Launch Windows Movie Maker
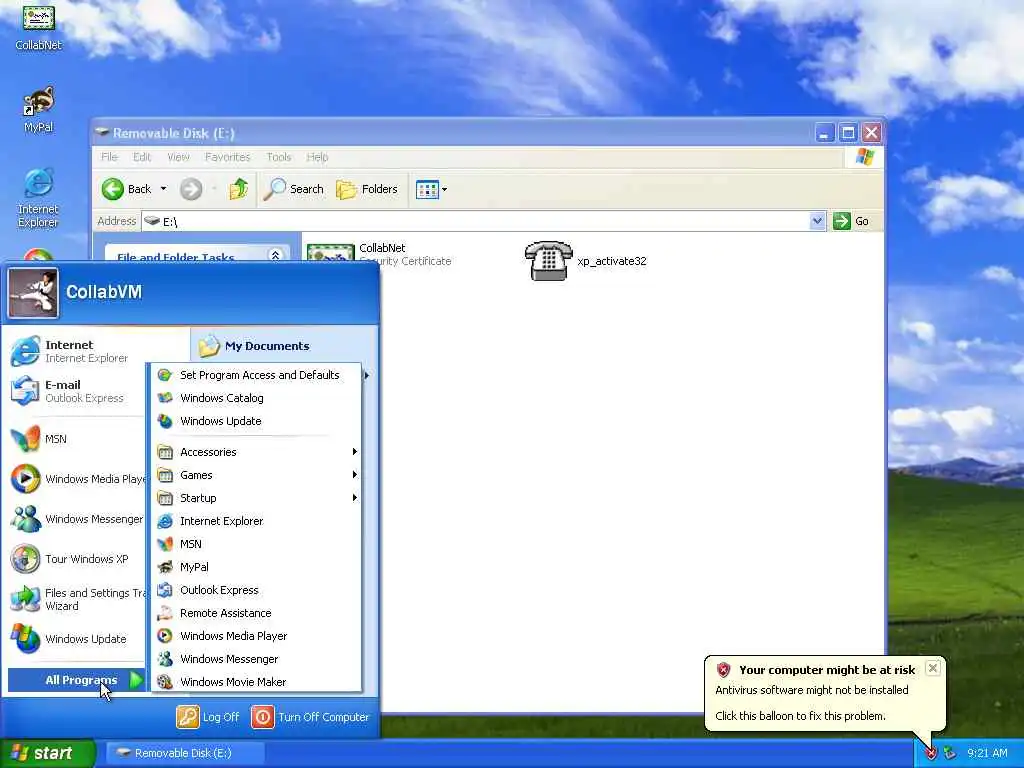Viewport: 1024px width, 768px height. tap(256, 682)
